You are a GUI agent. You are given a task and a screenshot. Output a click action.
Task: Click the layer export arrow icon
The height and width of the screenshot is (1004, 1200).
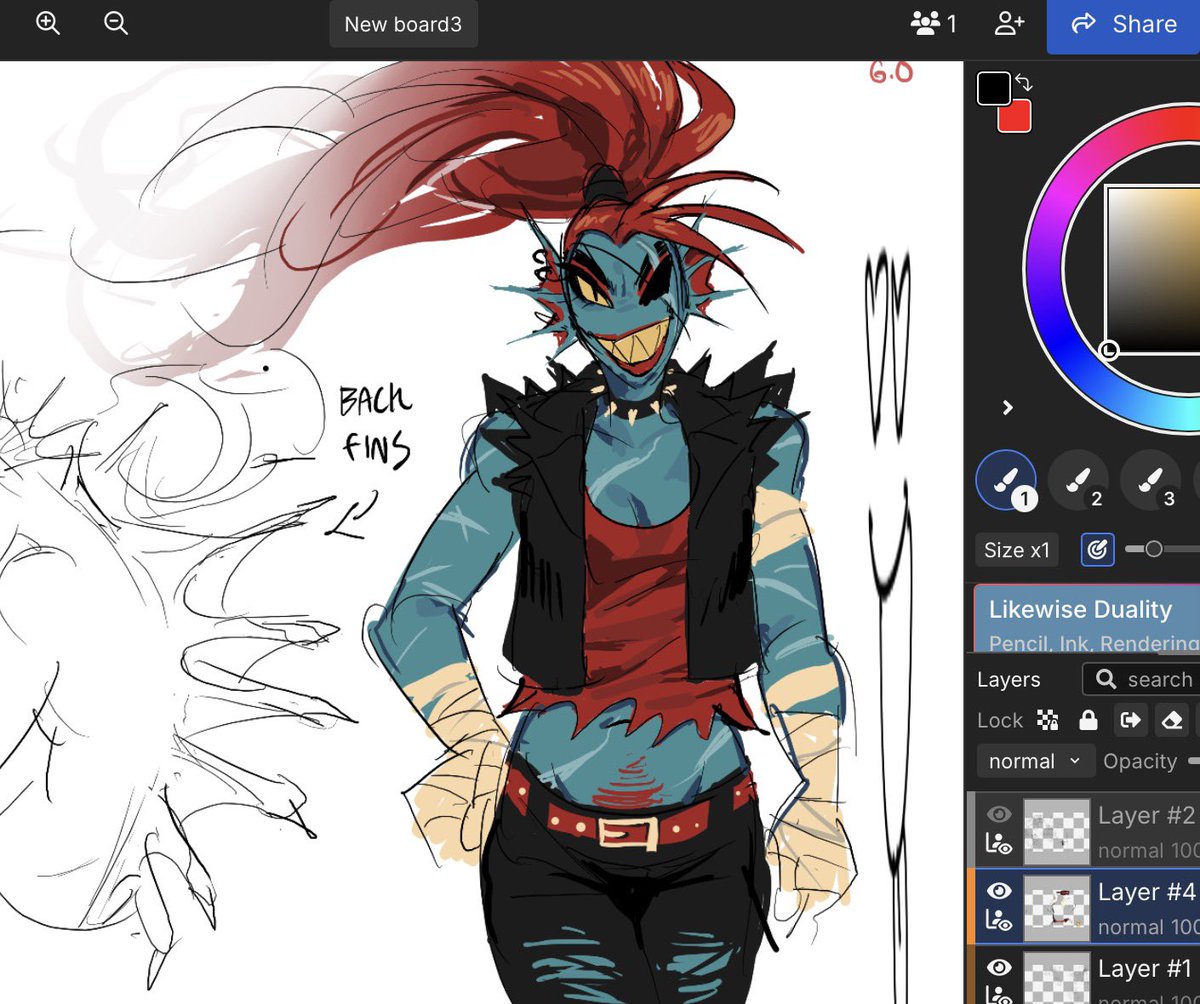point(1131,720)
